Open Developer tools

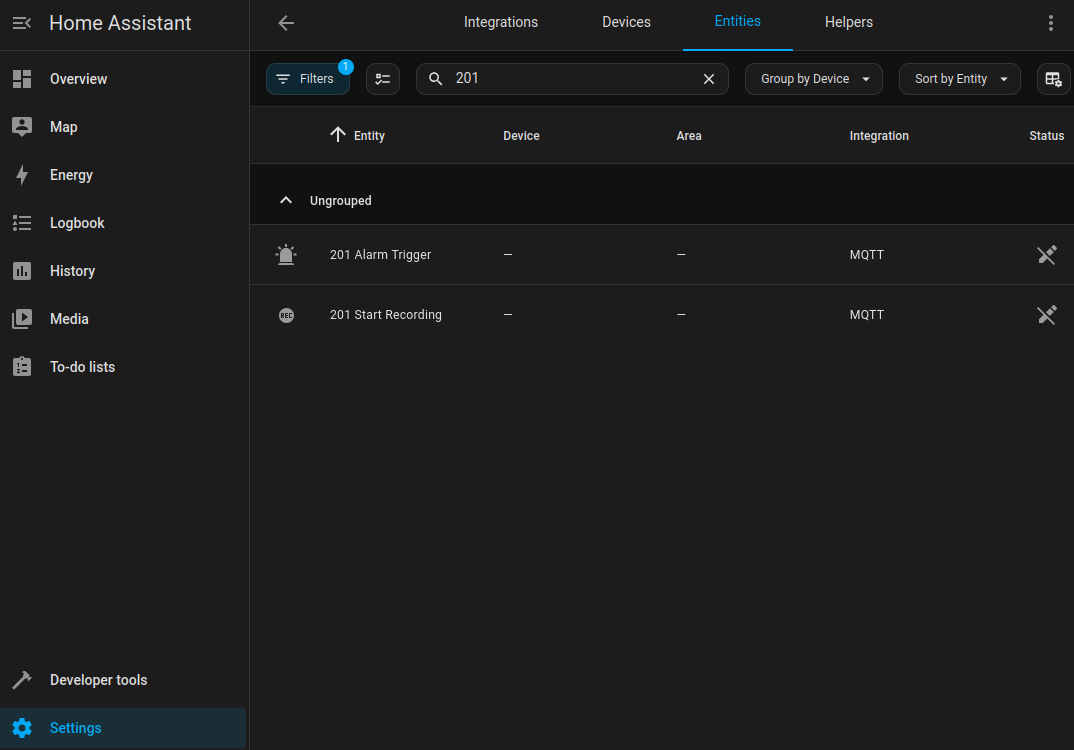click(x=123, y=679)
